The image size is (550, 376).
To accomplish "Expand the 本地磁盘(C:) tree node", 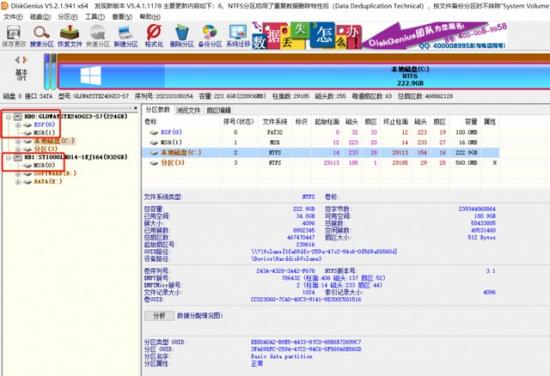I will tap(18, 141).
